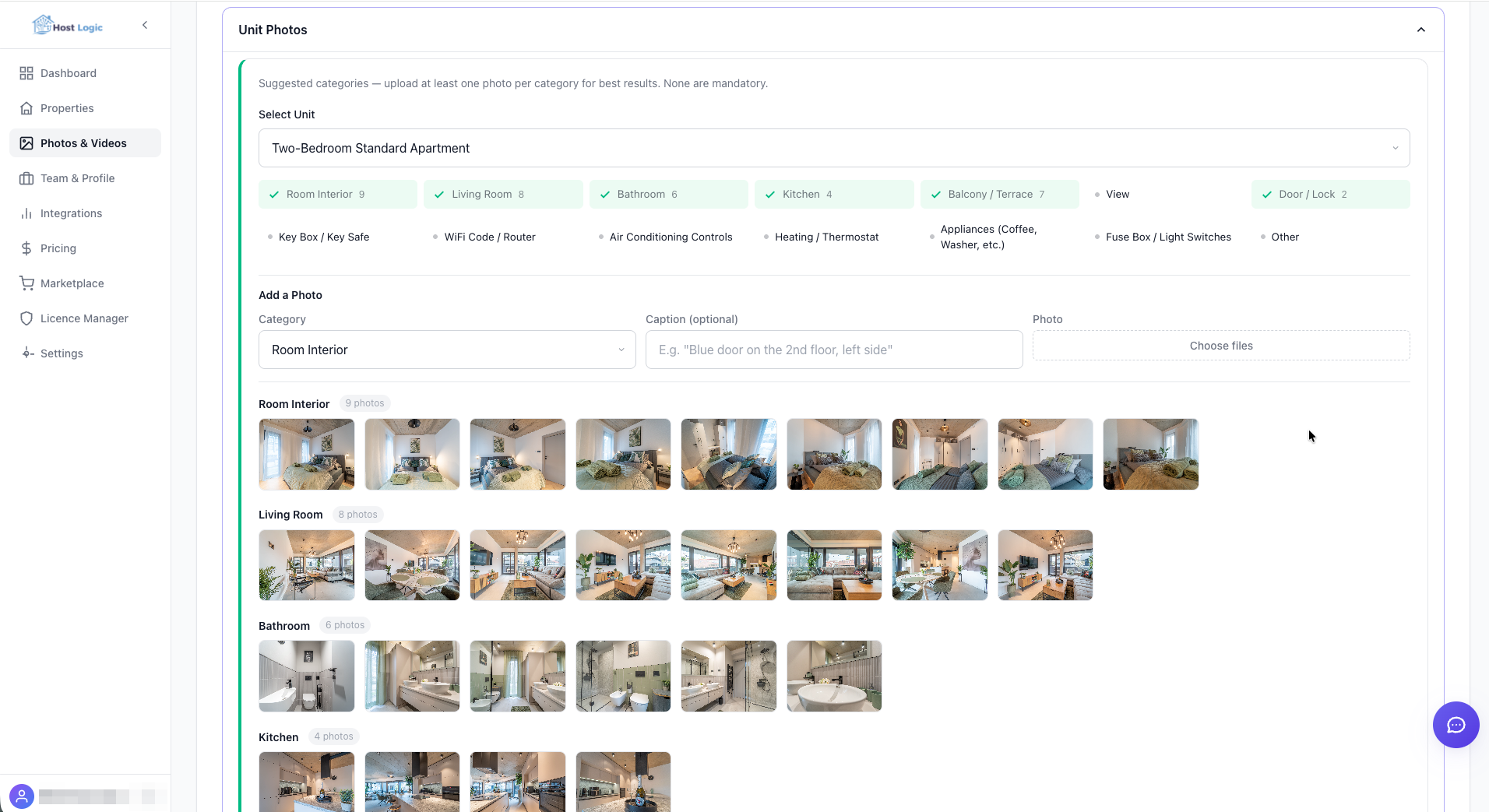Focus the Caption (optional) input field
Viewport: 1489px width, 812px height.
pos(834,350)
